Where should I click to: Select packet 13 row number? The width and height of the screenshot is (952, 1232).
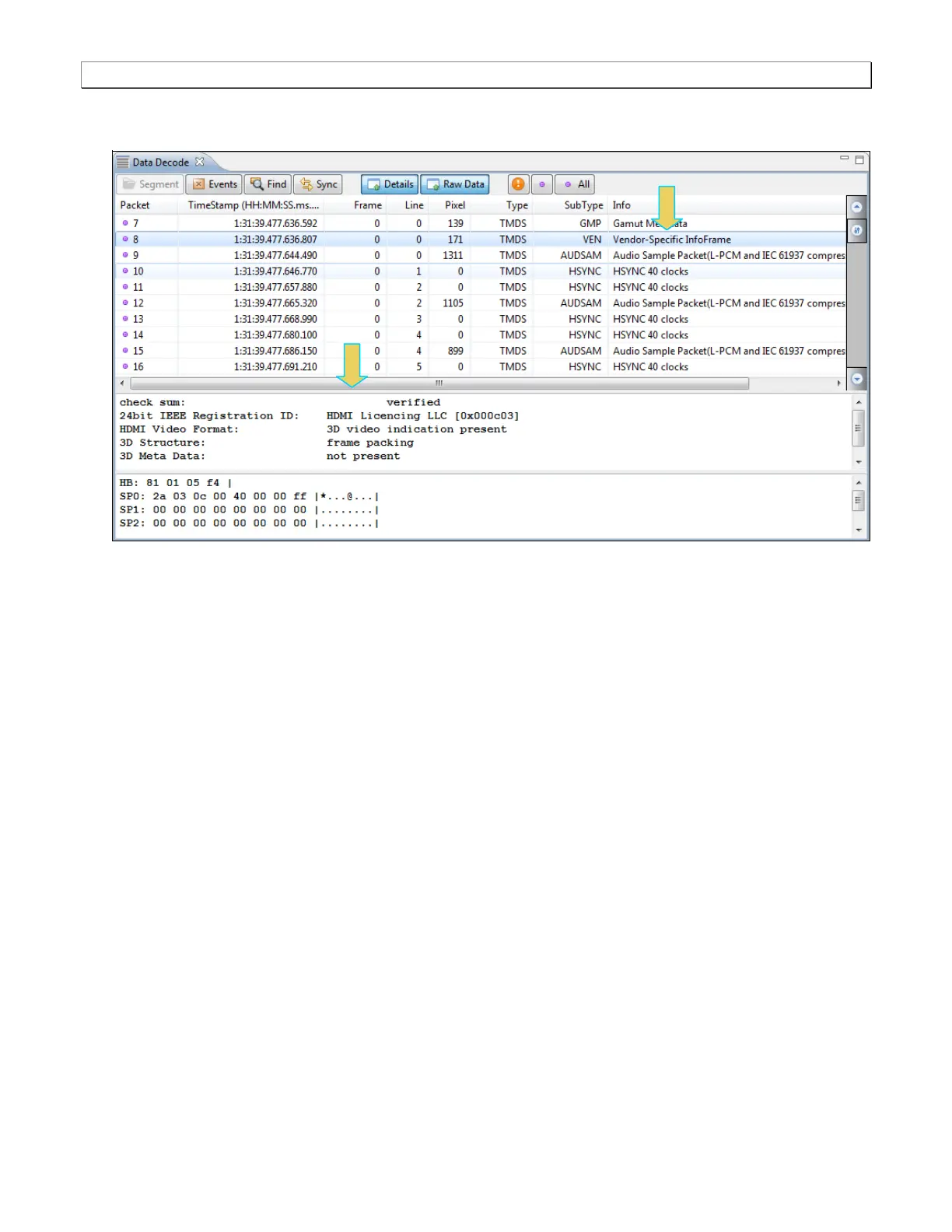(138, 319)
